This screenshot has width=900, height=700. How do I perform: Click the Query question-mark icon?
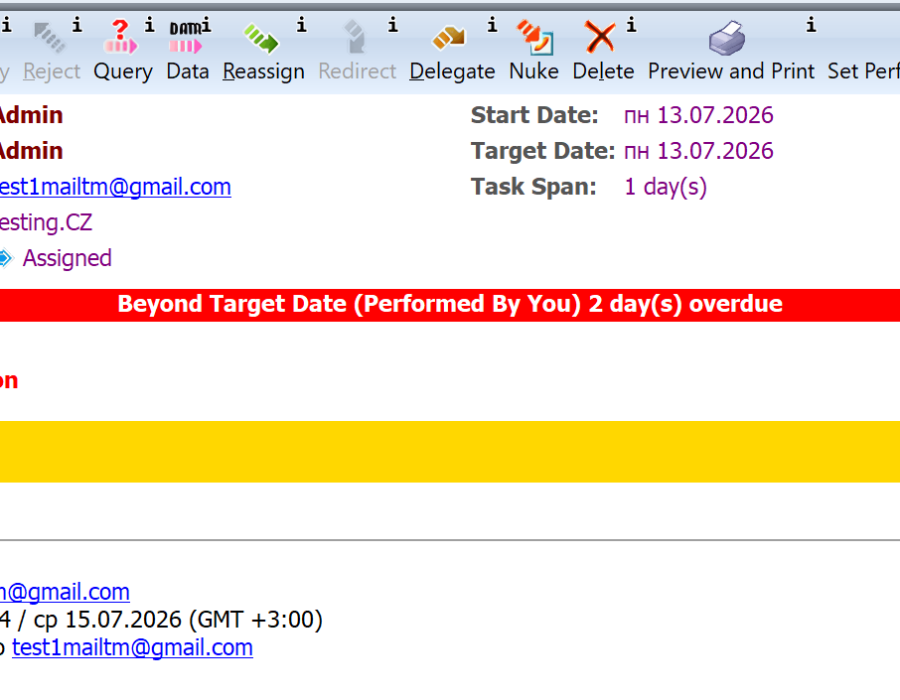121,37
